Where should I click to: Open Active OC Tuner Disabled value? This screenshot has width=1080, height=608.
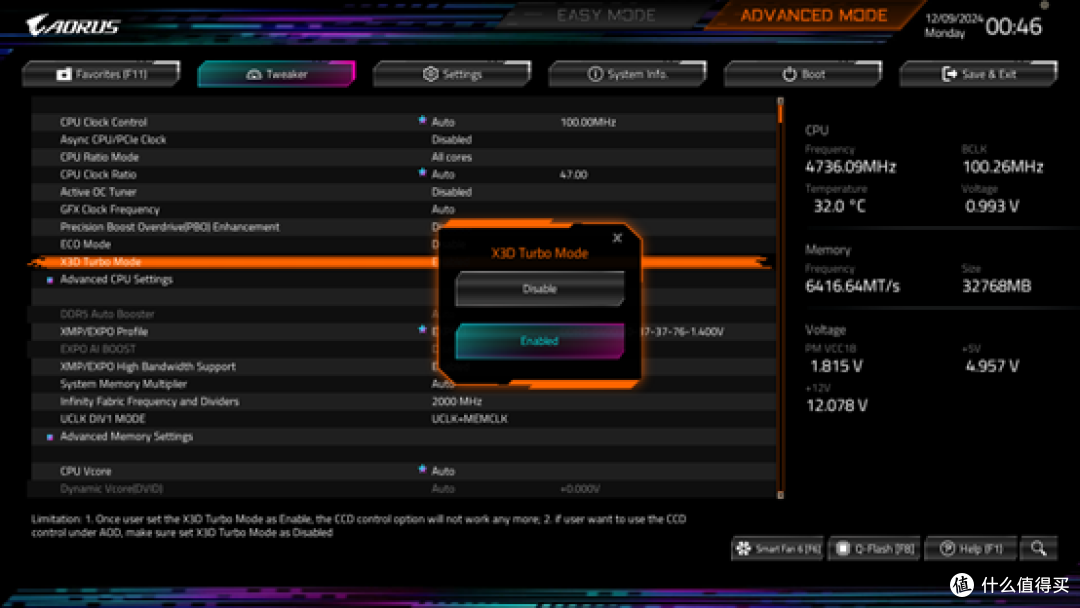(x=451, y=192)
